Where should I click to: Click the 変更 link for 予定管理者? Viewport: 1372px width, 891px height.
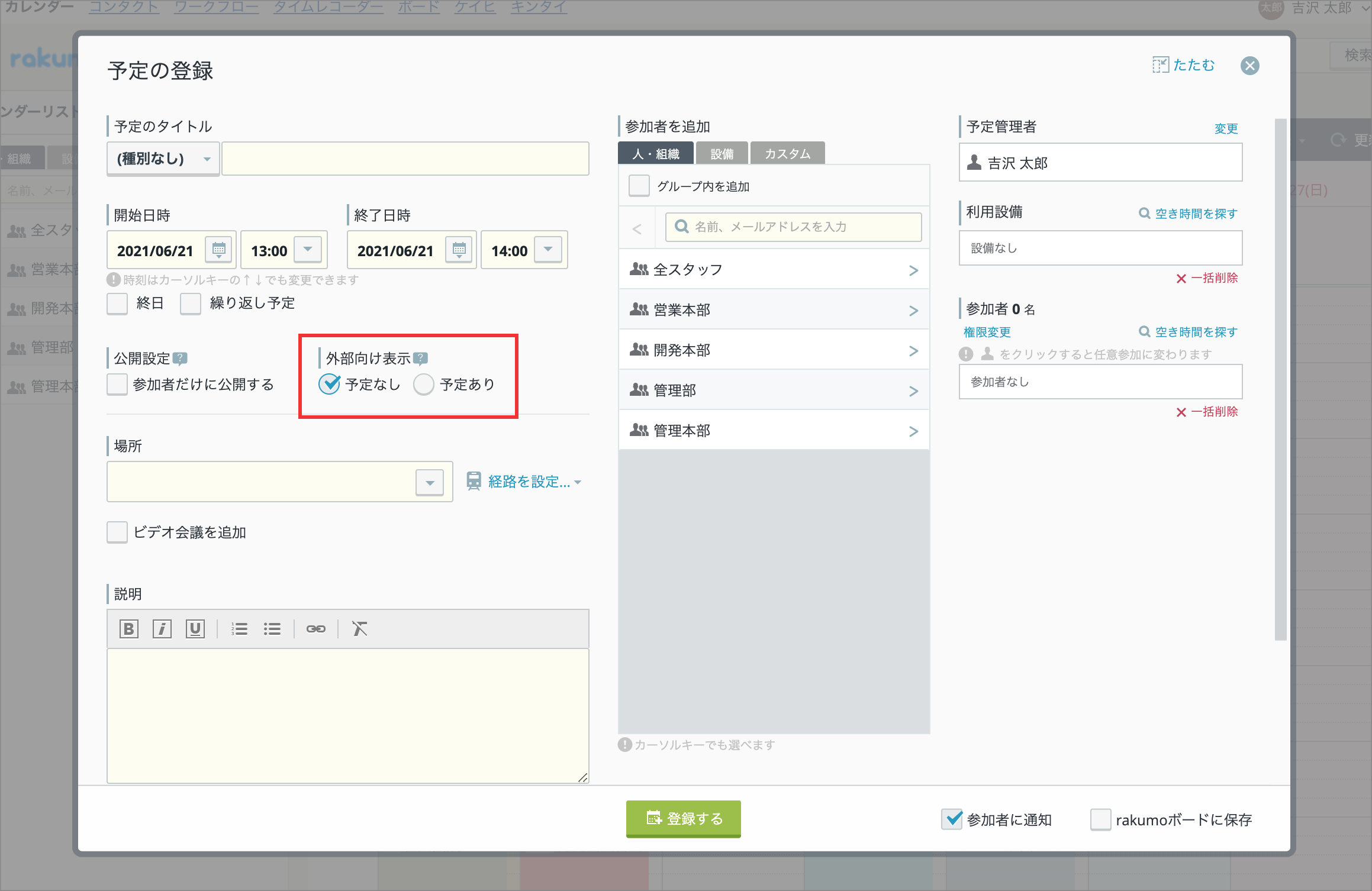(1226, 128)
